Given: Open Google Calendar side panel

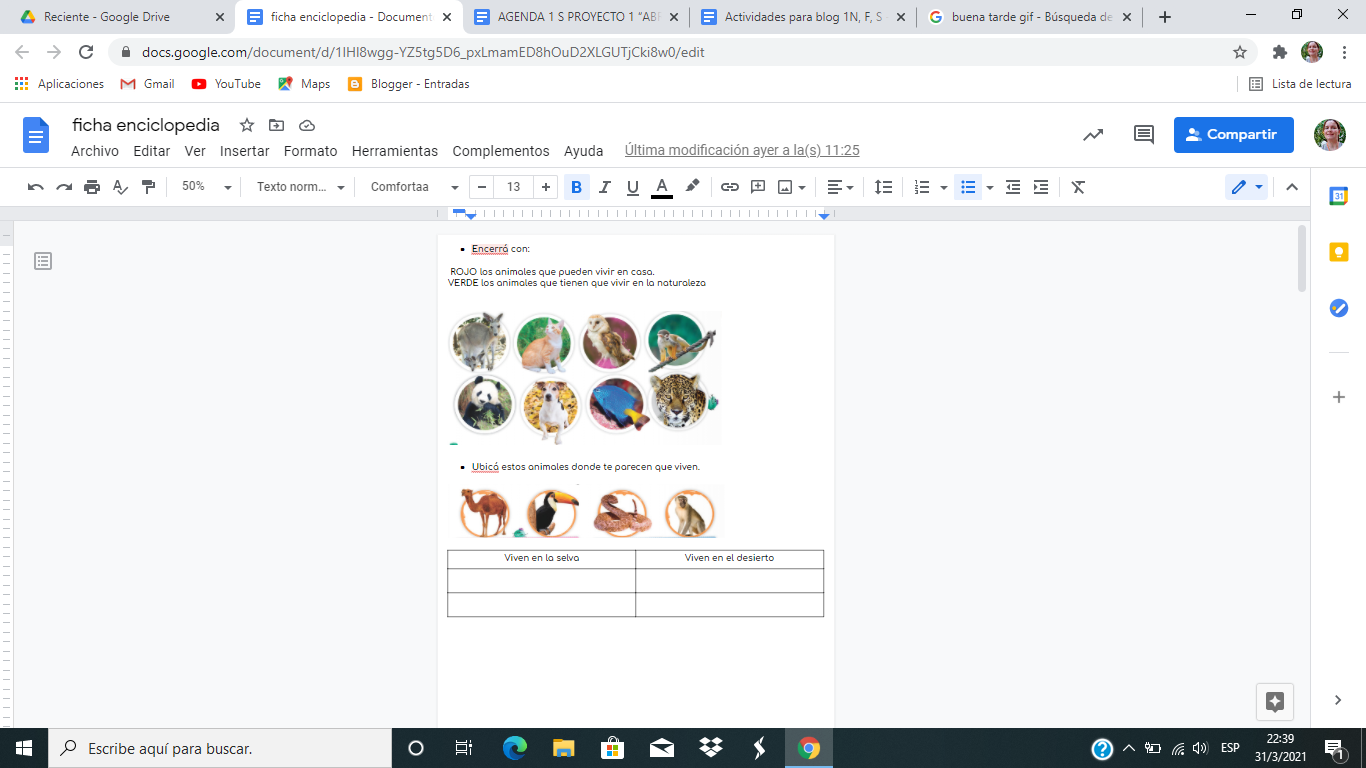Looking at the screenshot, I should pos(1338,196).
